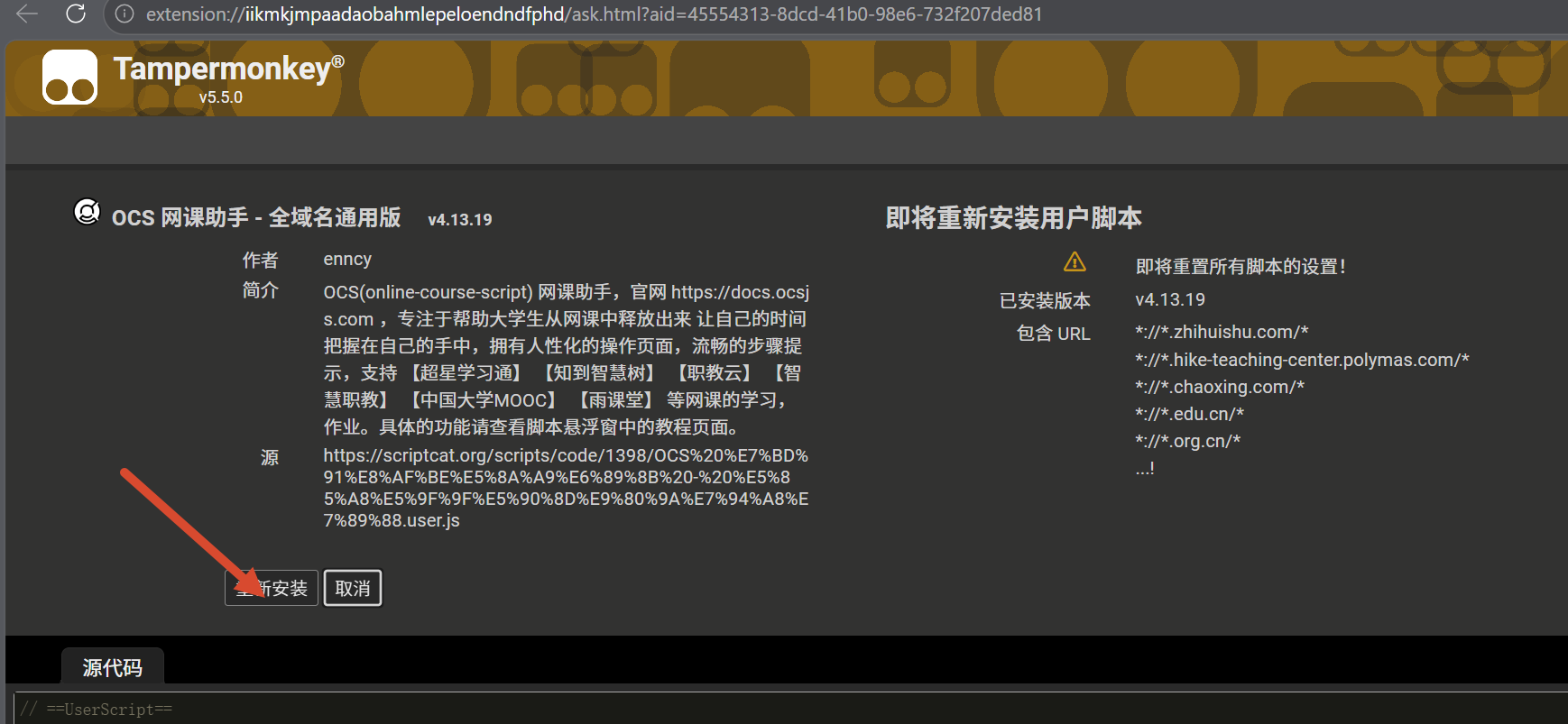
Task: Click script version v4.13.19 beside title
Action: tap(460, 219)
